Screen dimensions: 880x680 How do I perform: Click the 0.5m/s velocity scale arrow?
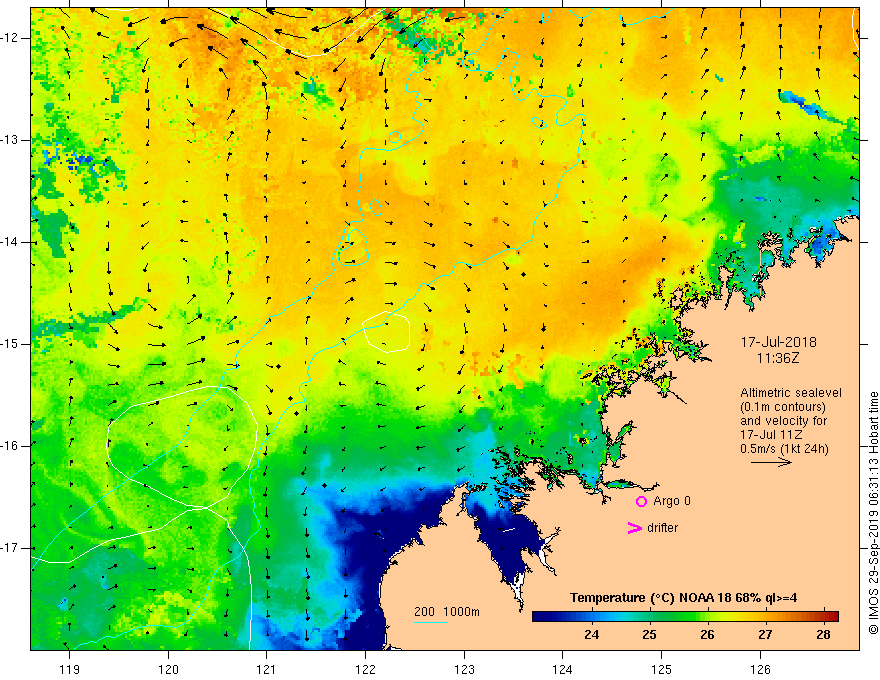click(x=771, y=462)
